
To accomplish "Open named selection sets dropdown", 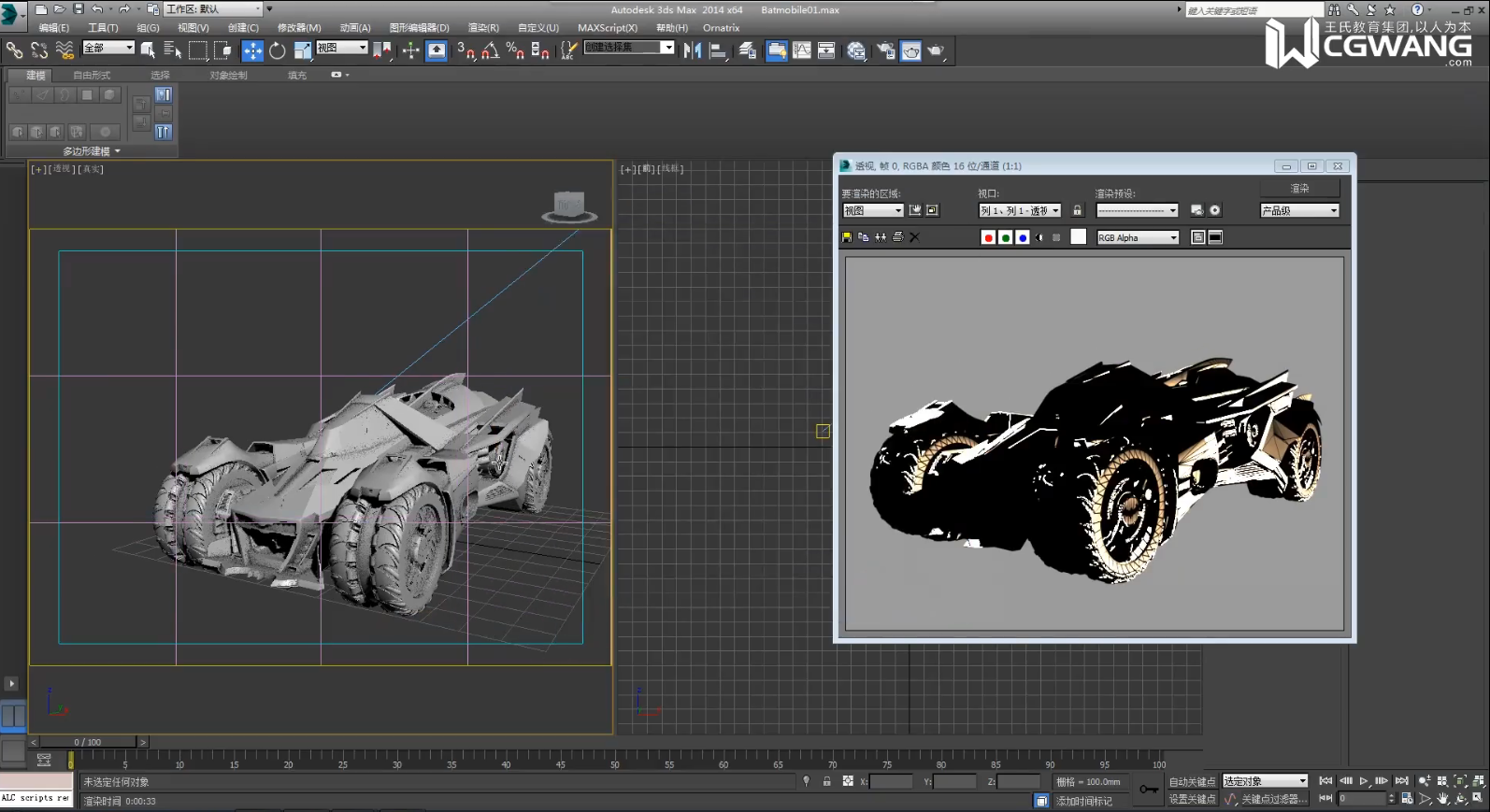I will [x=629, y=48].
